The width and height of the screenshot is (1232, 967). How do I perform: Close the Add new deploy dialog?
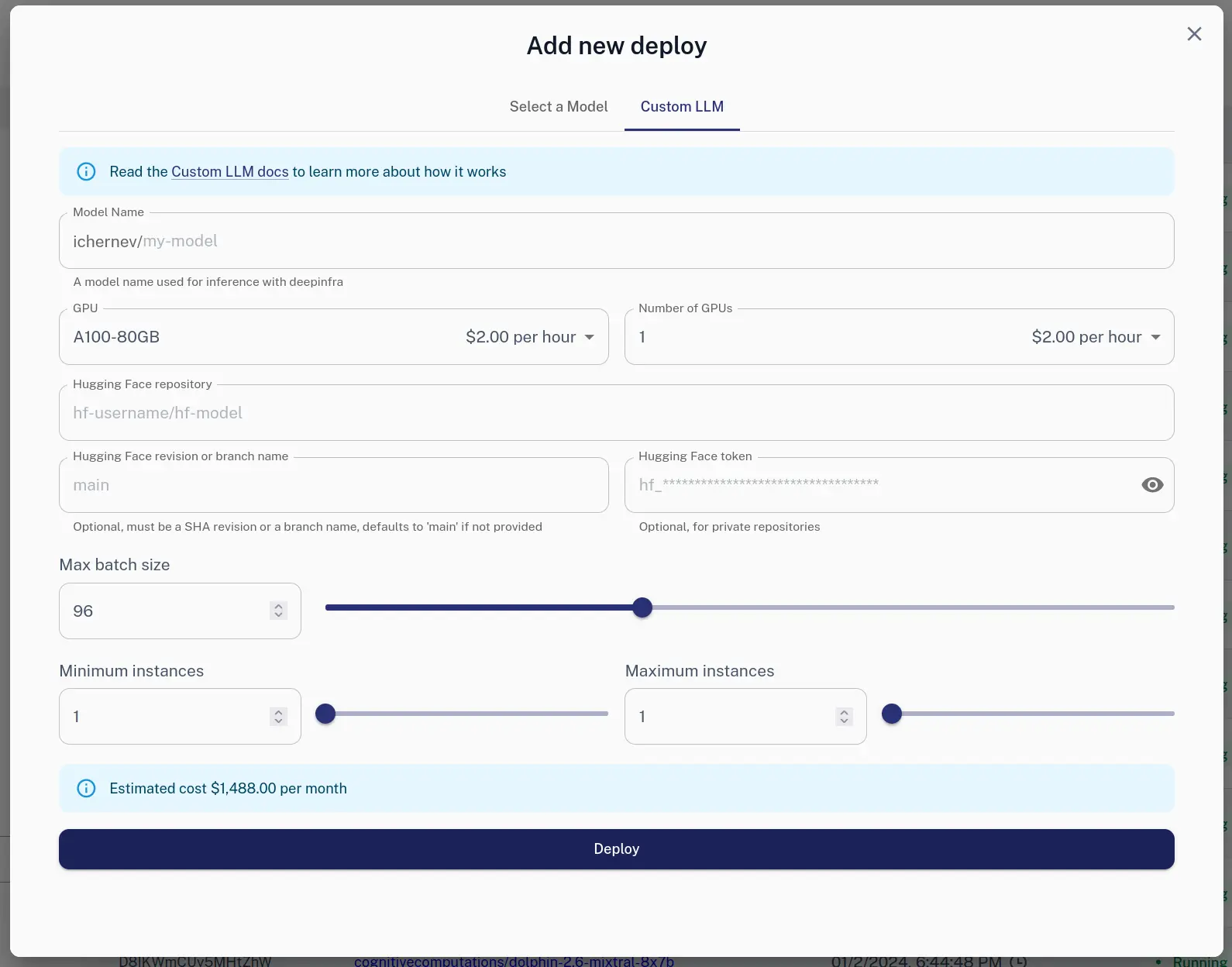1194,34
